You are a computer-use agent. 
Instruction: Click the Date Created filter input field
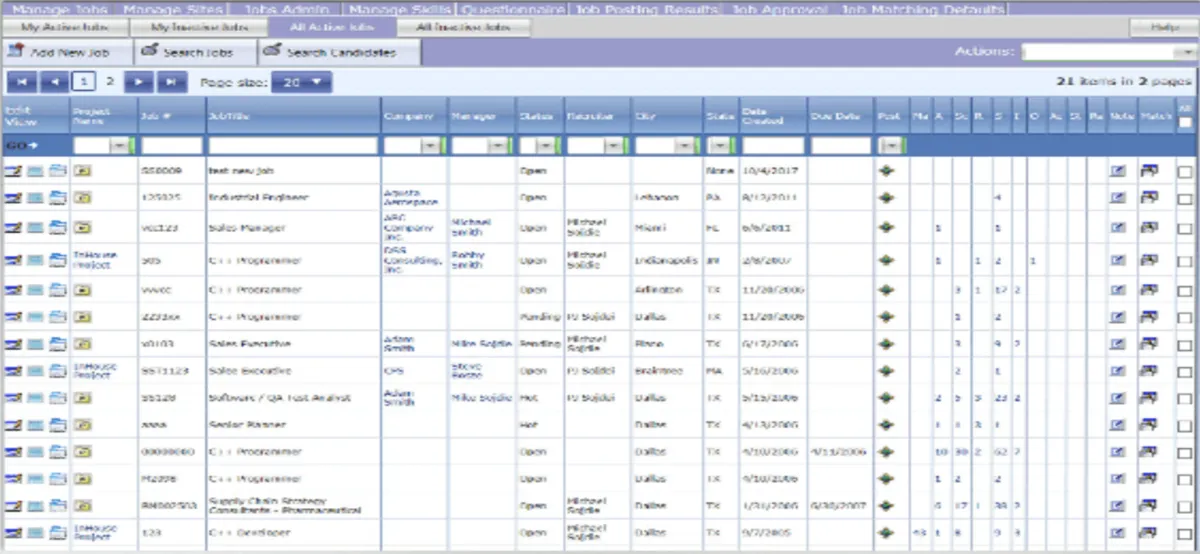click(771, 146)
